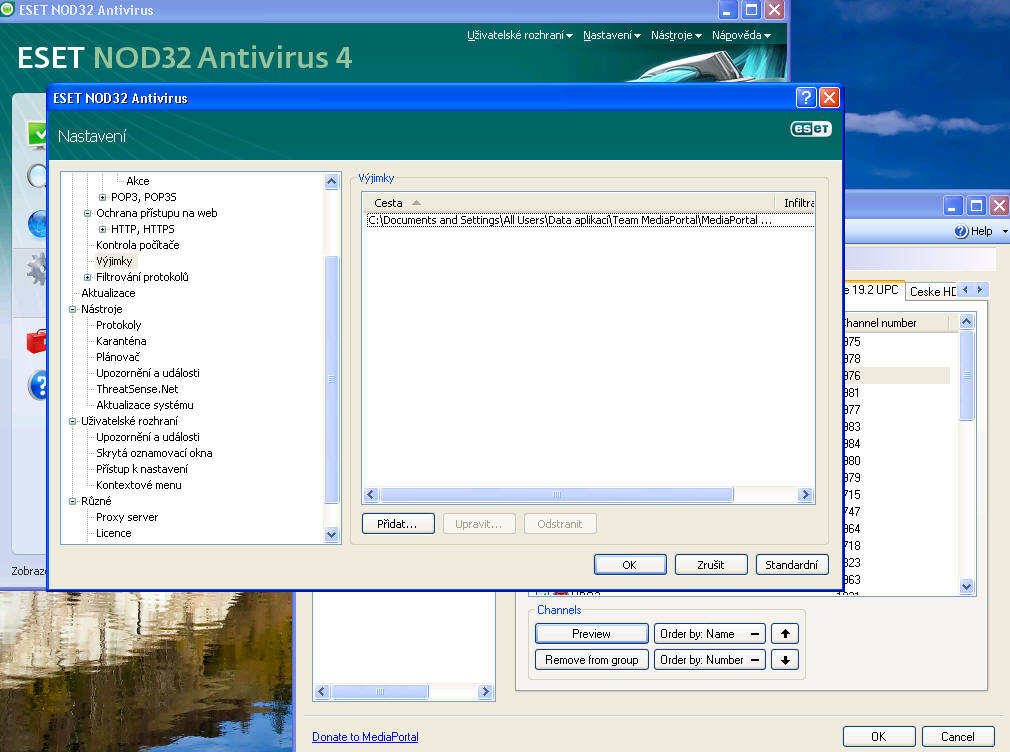Click vertical scrollbar thumb of settings tree

332,379
